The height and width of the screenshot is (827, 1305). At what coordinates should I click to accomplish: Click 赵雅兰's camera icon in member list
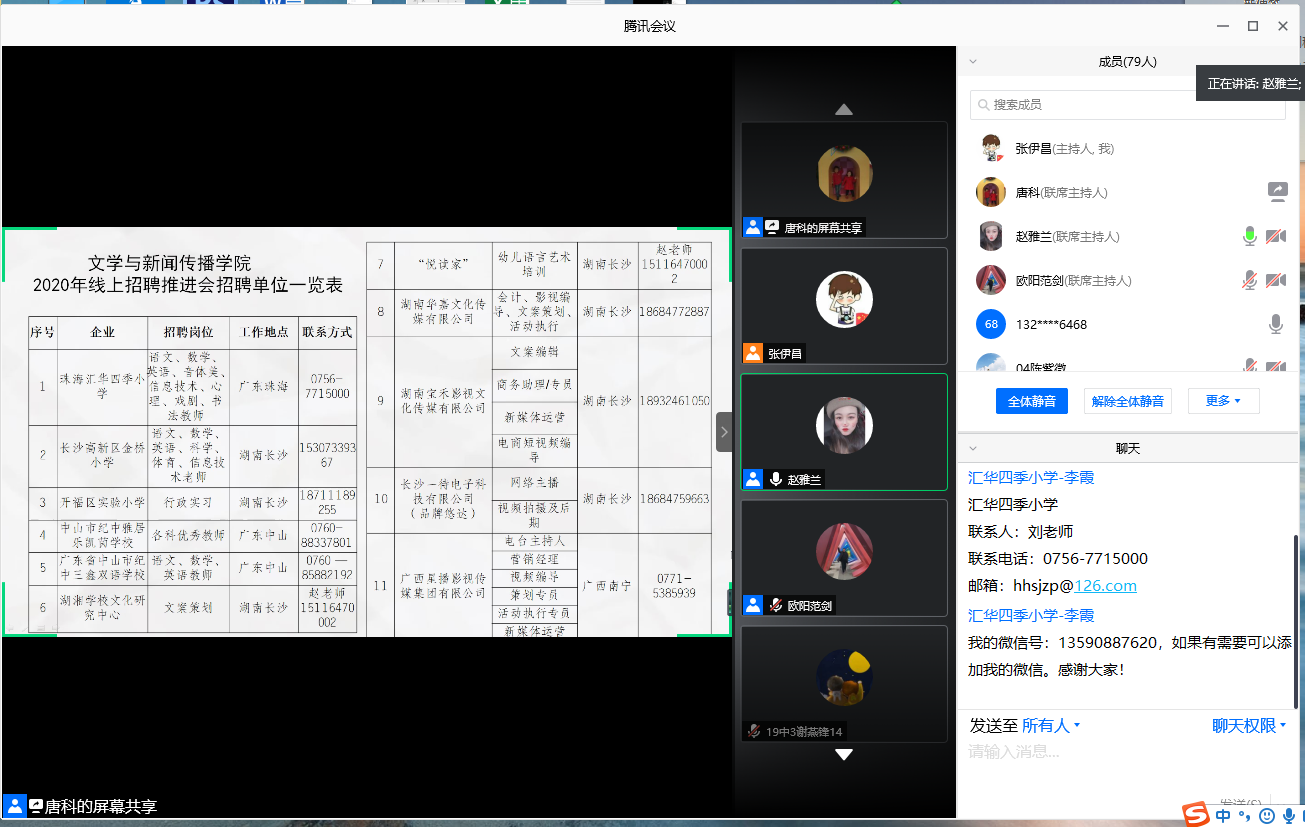pos(1276,237)
